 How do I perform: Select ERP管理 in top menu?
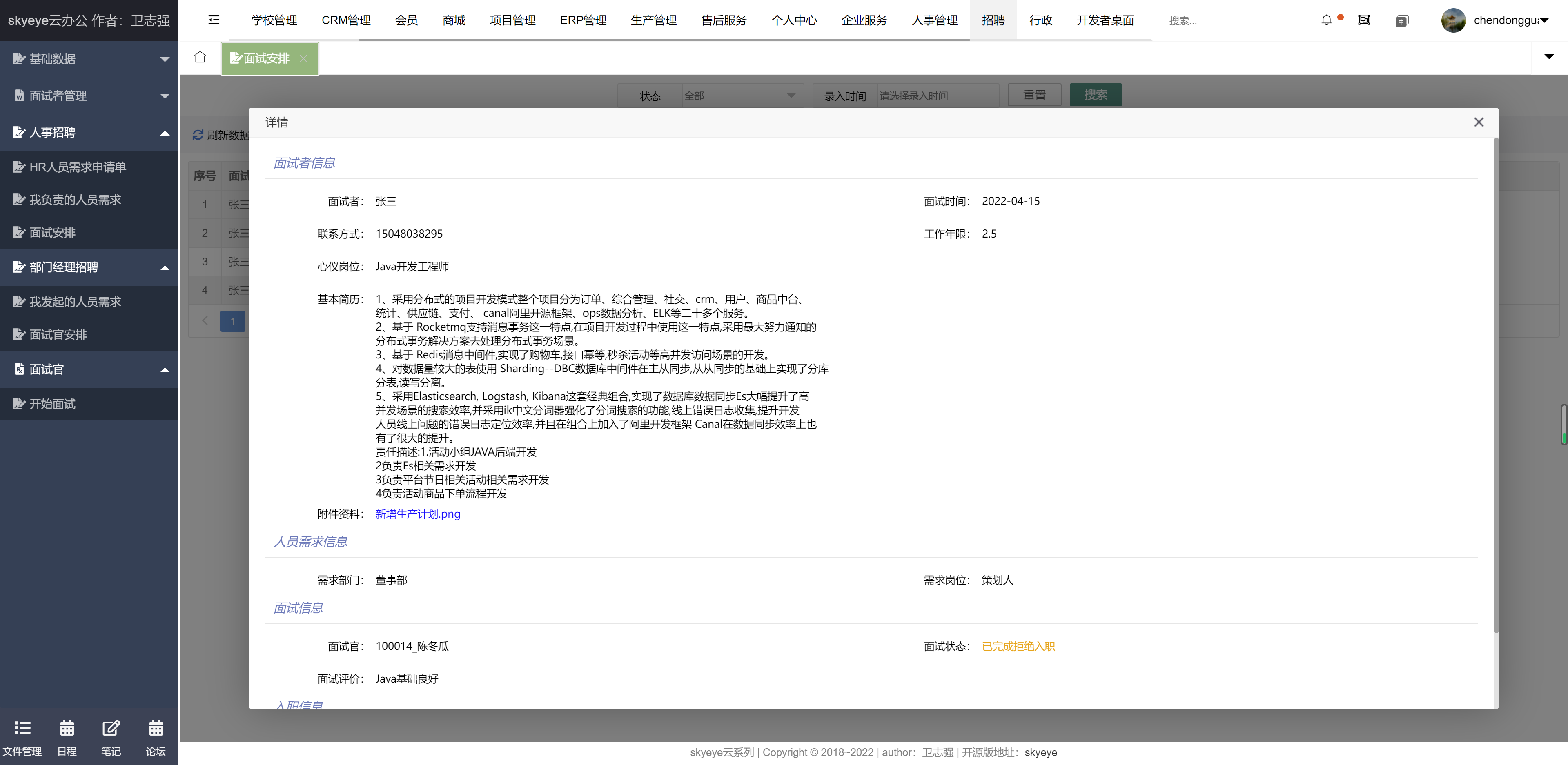[x=583, y=20]
